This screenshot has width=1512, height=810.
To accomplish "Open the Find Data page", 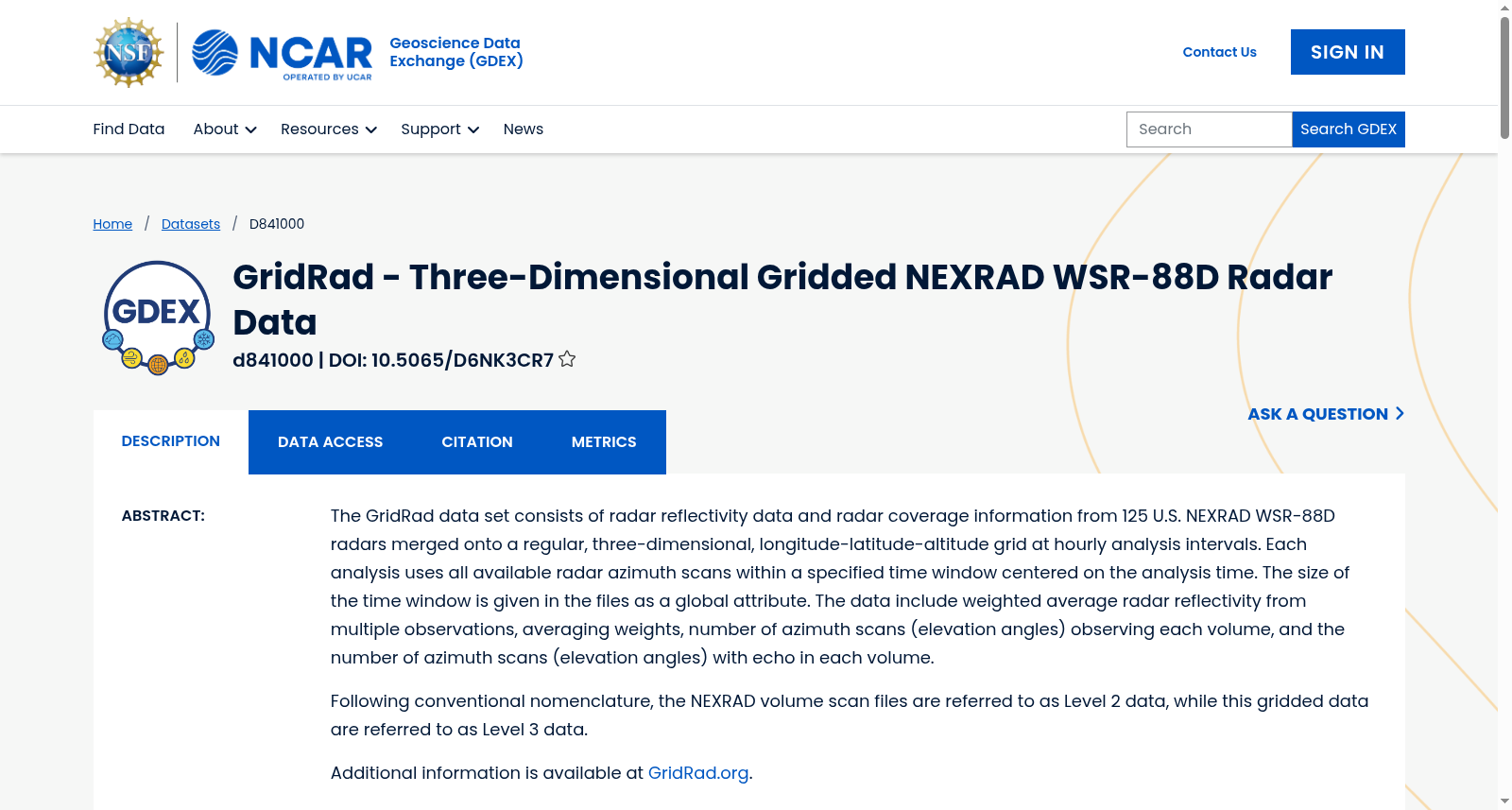I will (129, 129).
